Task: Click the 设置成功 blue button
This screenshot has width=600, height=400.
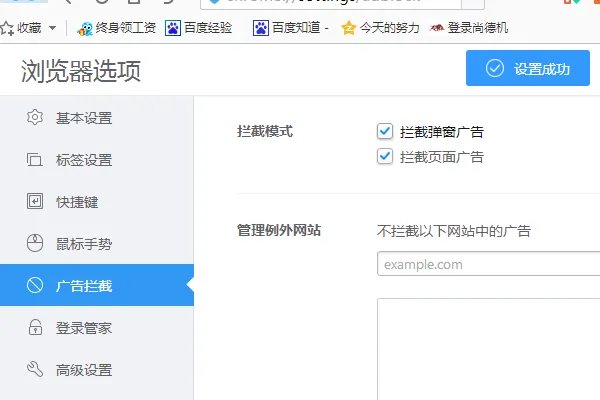Action: (527, 68)
